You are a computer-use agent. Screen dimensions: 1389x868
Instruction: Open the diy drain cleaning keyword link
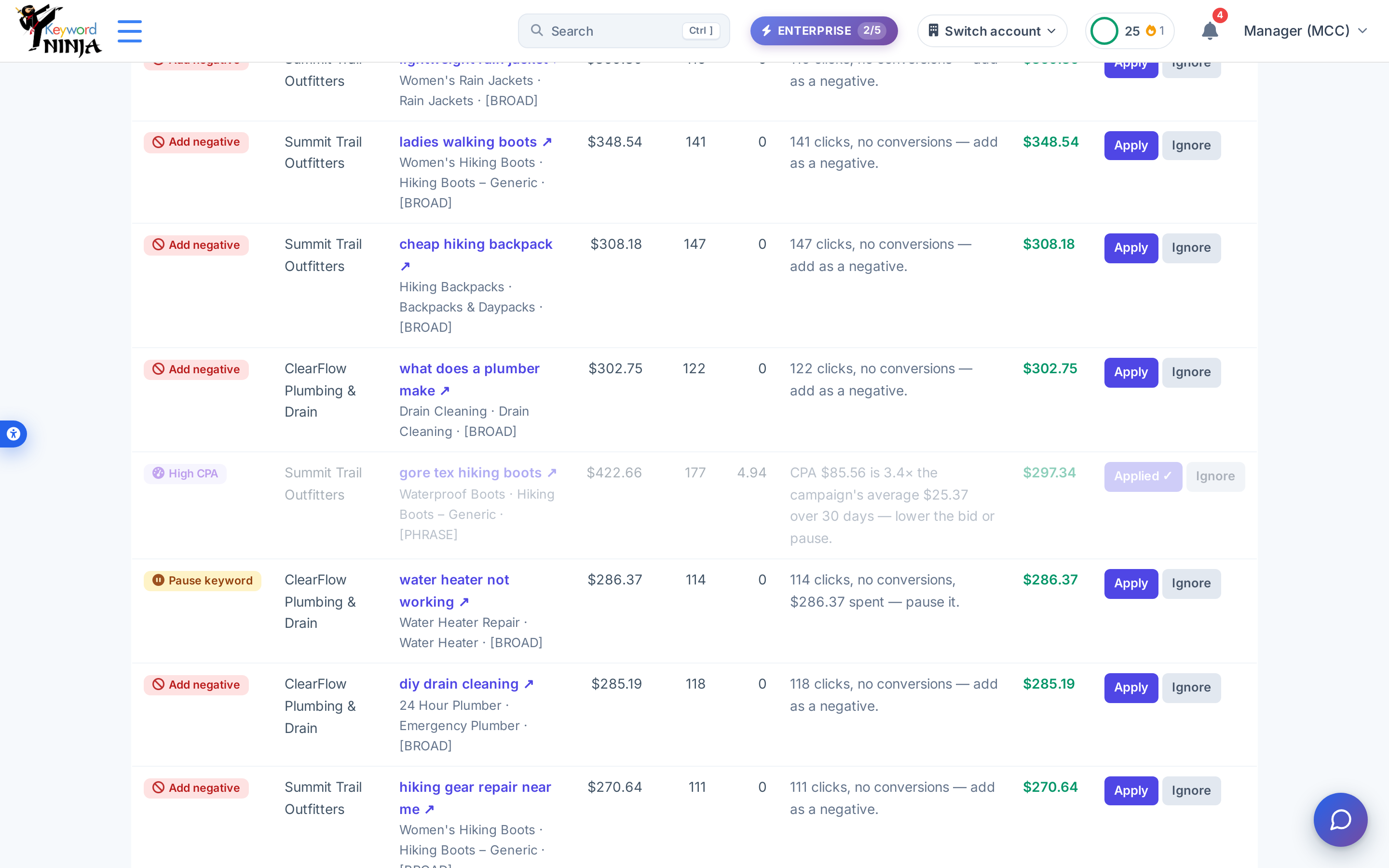pyautogui.click(x=466, y=684)
